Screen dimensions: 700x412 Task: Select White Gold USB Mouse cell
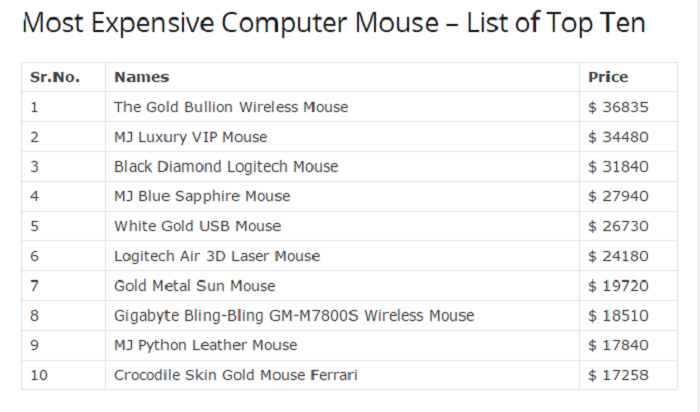pos(197,226)
